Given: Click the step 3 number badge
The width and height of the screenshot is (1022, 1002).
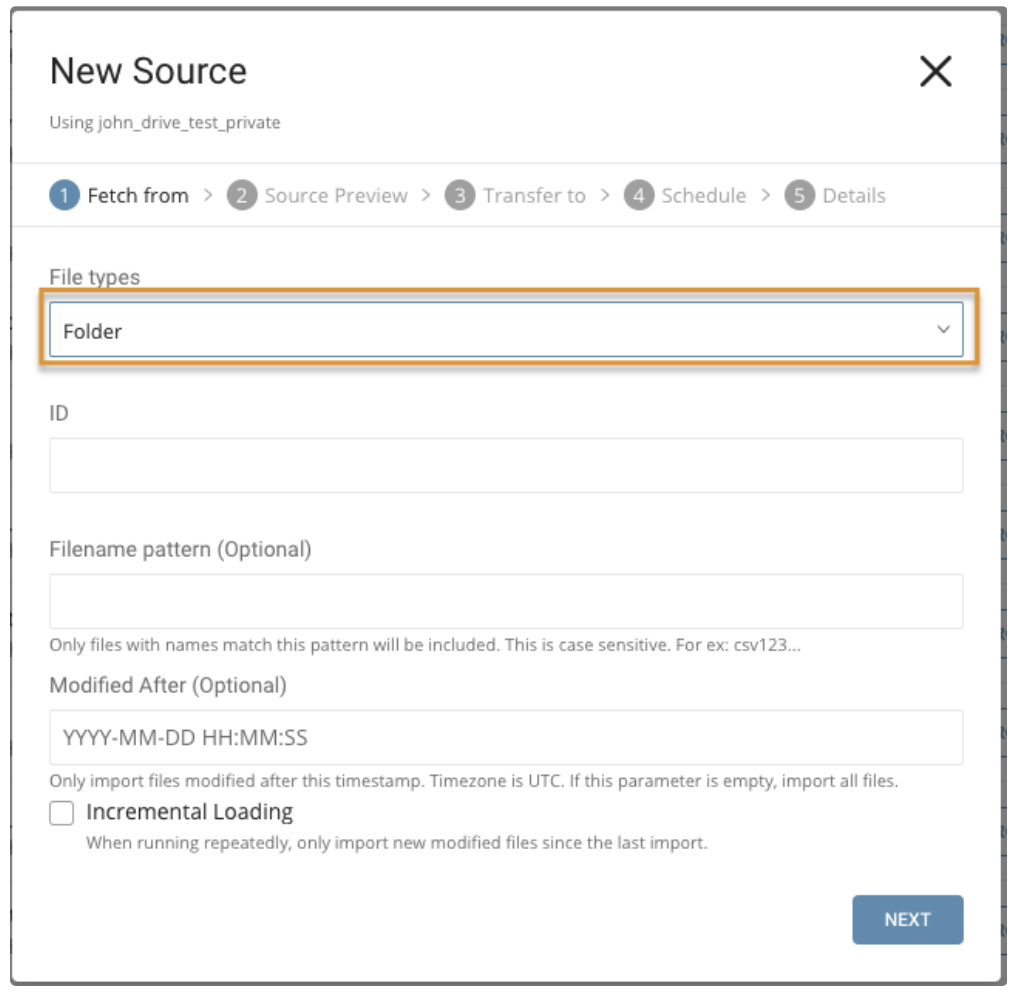Looking at the screenshot, I should click(459, 196).
